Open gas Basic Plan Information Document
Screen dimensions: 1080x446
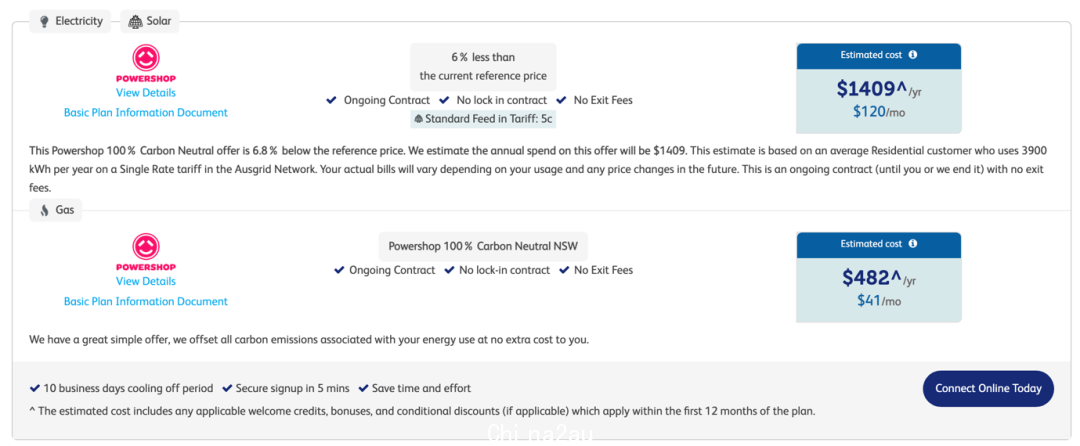tap(146, 301)
